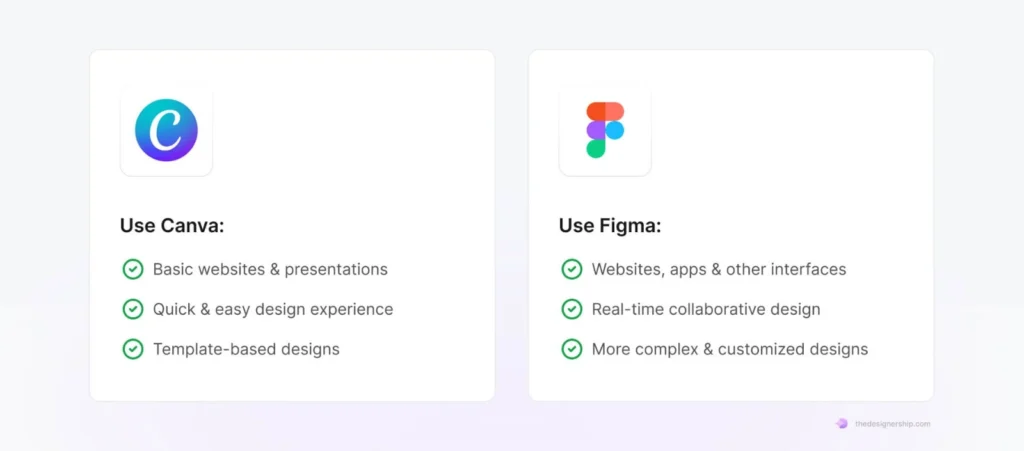Click the Use Canva: heading
Viewport: 1024px width, 451px height.
pyautogui.click(x=172, y=226)
